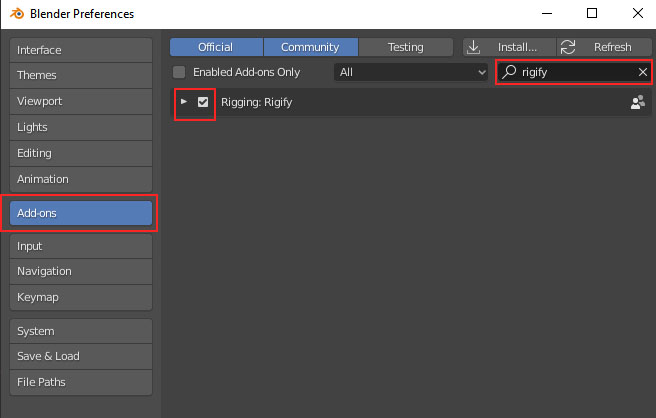Click the download icon beside Install
The width and height of the screenshot is (656, 418).
click(473, 47)
